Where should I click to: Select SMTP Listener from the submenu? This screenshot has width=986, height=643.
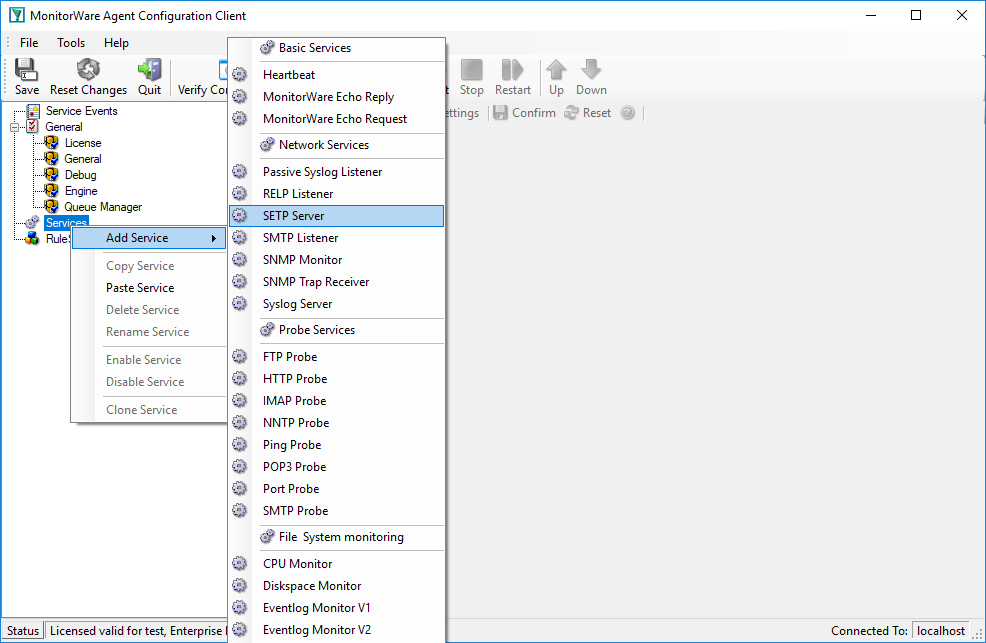[x=337, y=238]
